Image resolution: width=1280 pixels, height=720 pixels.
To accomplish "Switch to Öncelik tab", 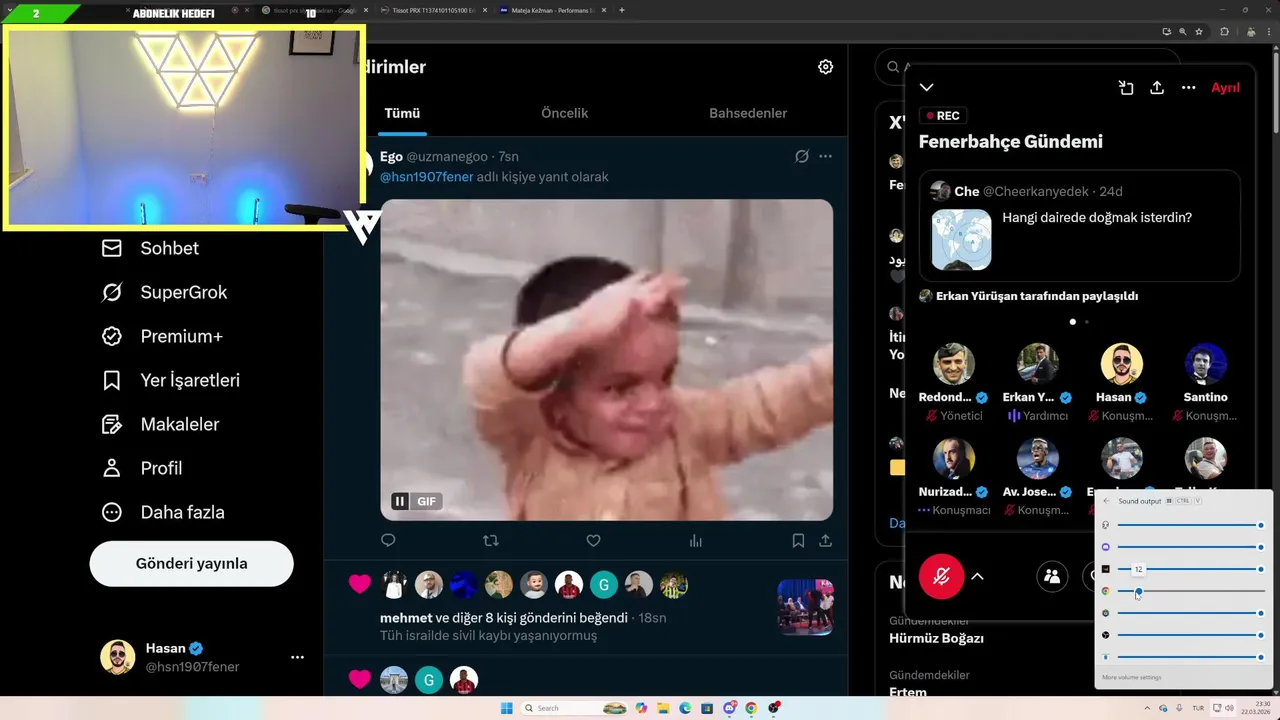I will point(564,113).
